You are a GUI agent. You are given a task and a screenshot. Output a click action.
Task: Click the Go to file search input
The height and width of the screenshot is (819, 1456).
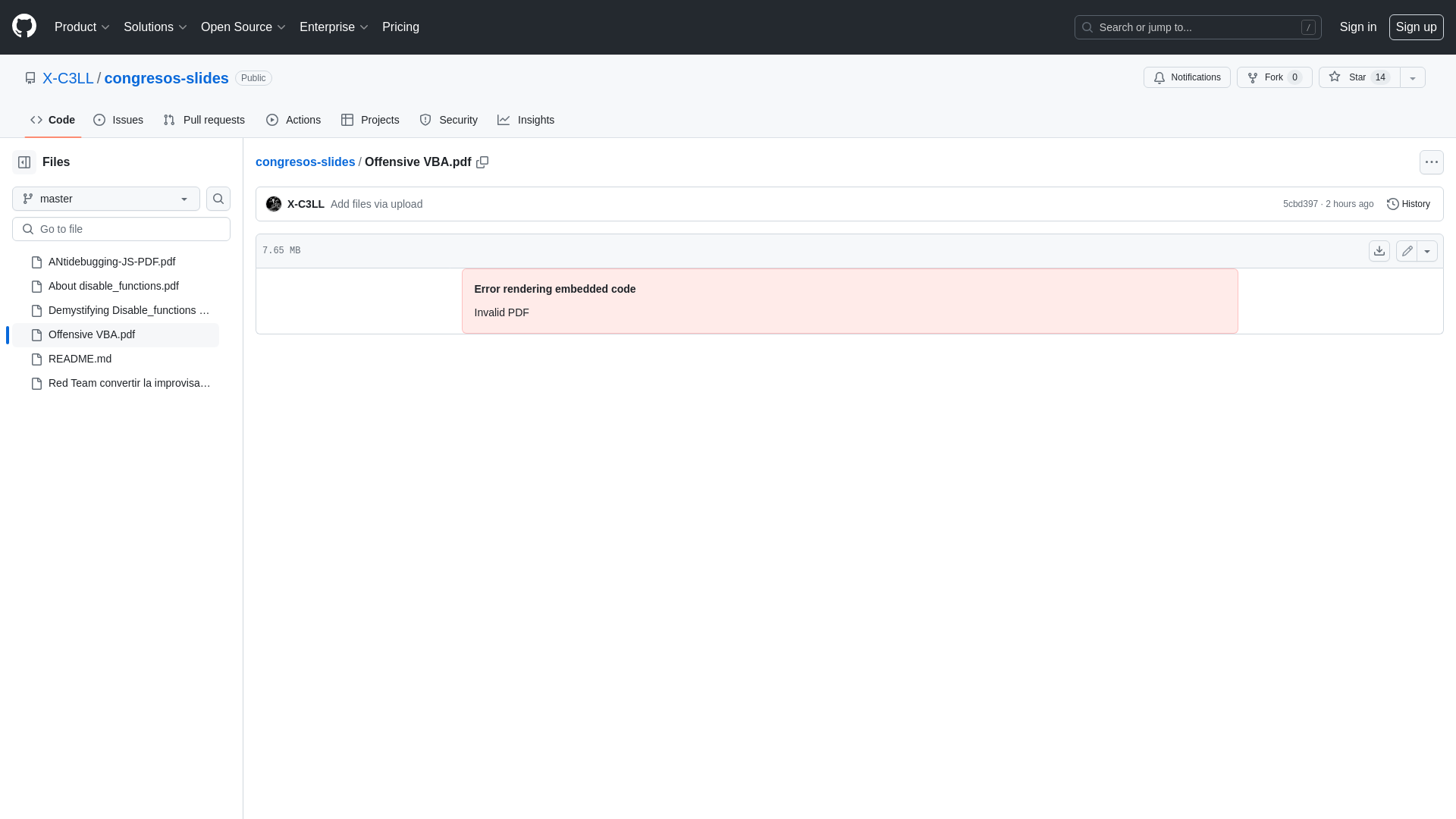121,228
